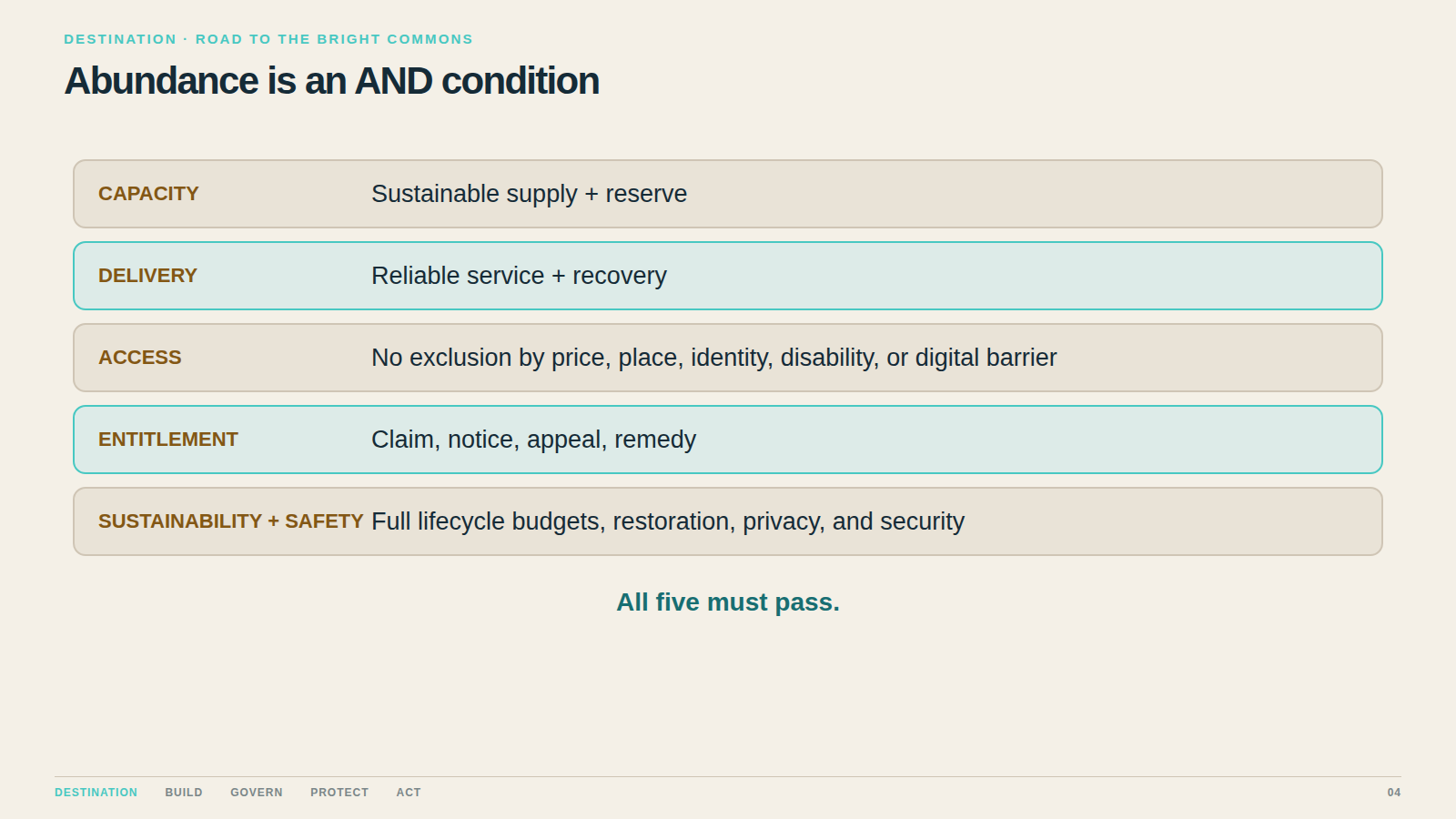Select the 'Abundance is an AND condition' title
Image resolution: width=1456 pixels, height=819 pixels.
coord(332,81)
